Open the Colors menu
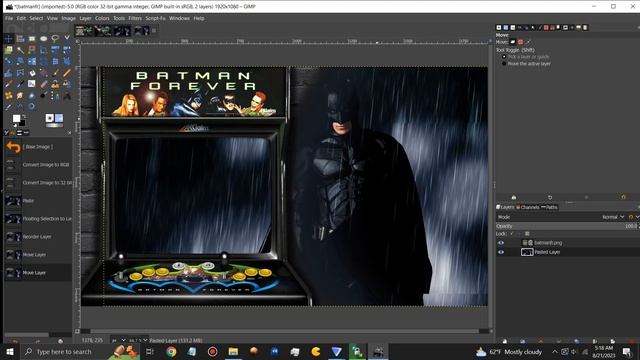The image size is (640, 360). (x=102, y=18)
